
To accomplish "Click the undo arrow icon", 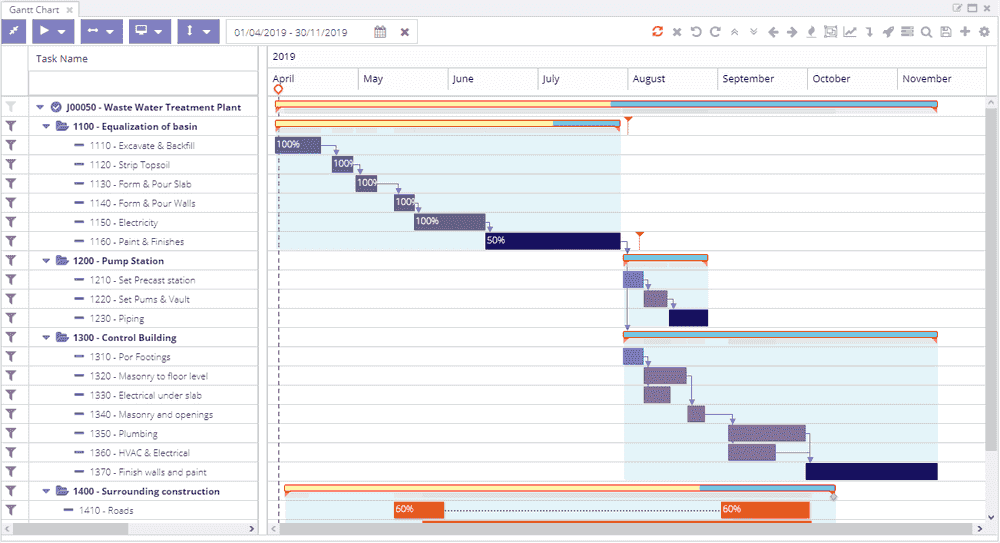I will 696,31.
